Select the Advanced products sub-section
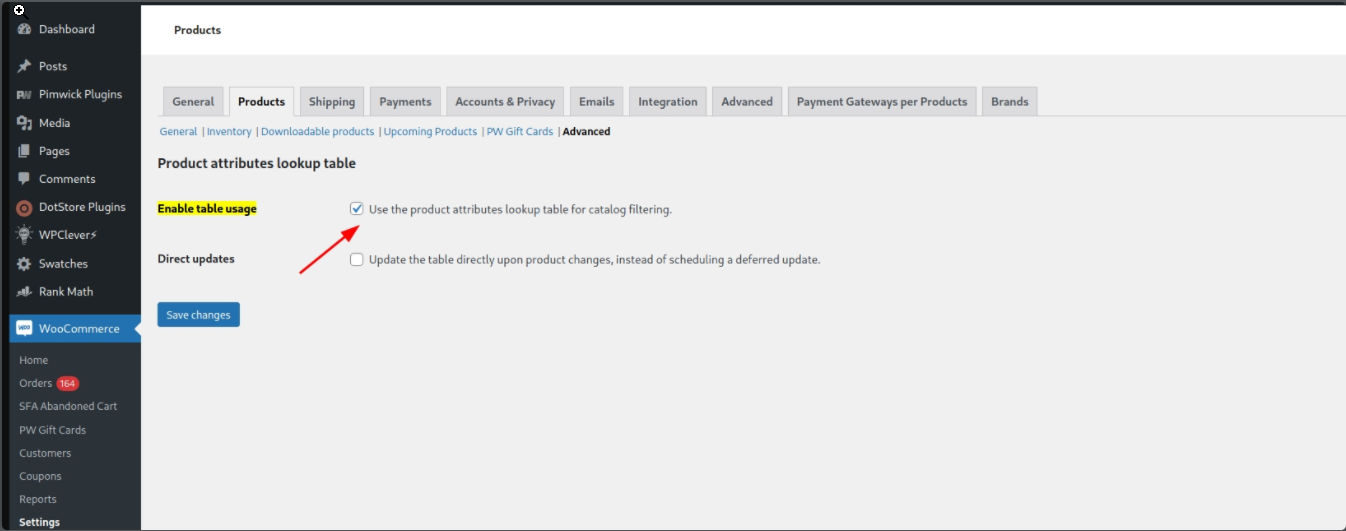Screen dimensions: 1346x531 point(586,131)
